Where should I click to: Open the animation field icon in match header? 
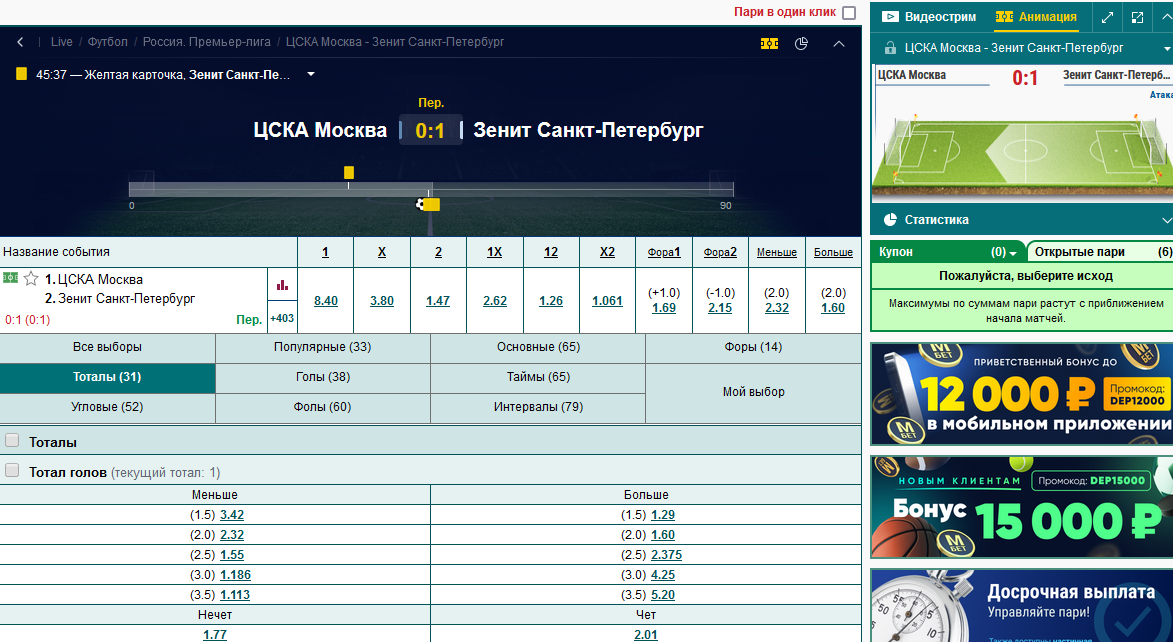pos(769,43)
